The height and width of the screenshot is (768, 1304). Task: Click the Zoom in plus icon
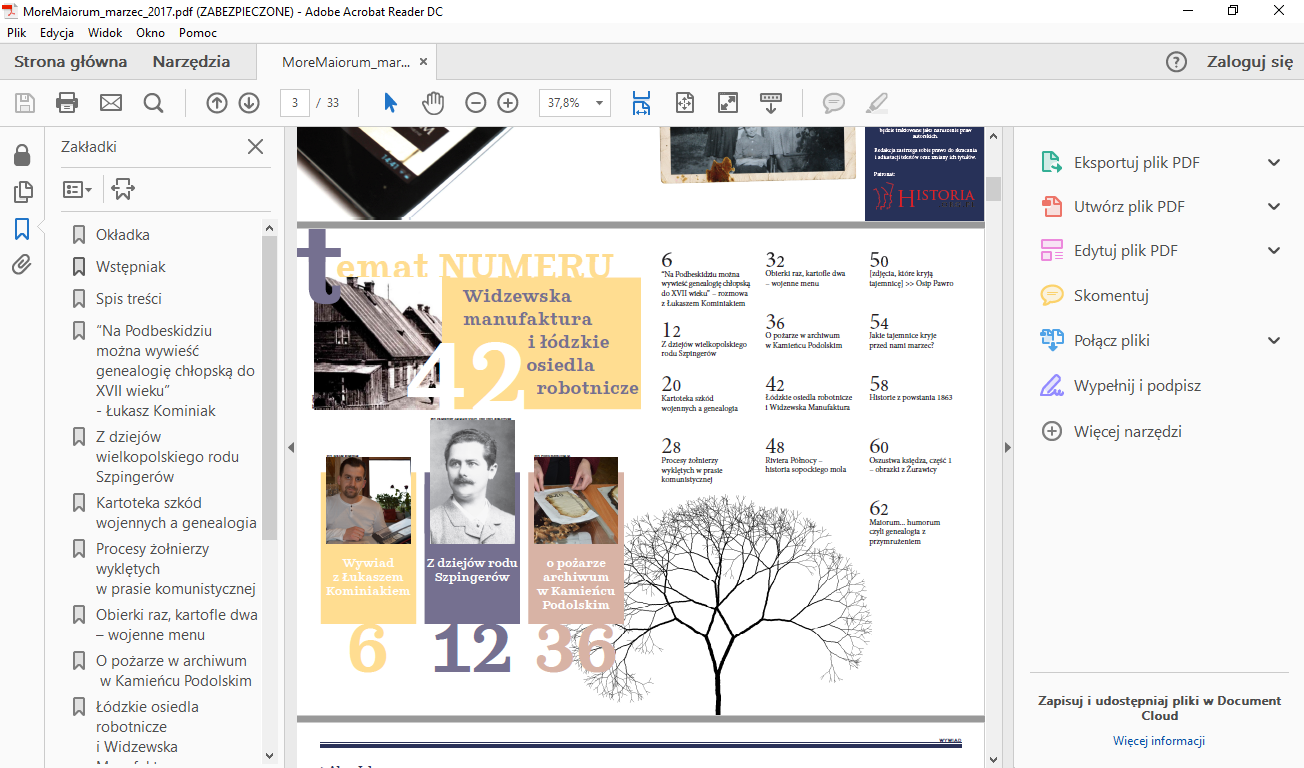coord(508,103)
